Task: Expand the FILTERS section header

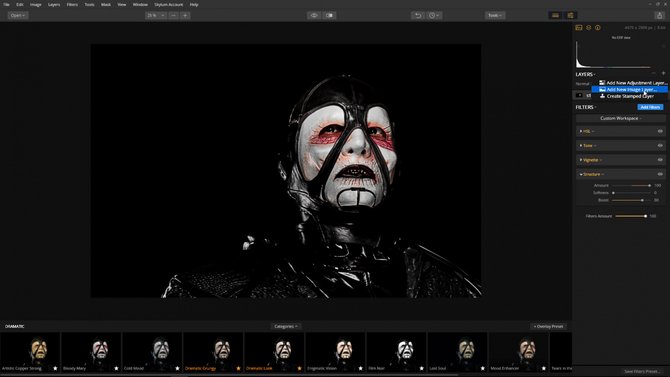Action: (586, 107)
